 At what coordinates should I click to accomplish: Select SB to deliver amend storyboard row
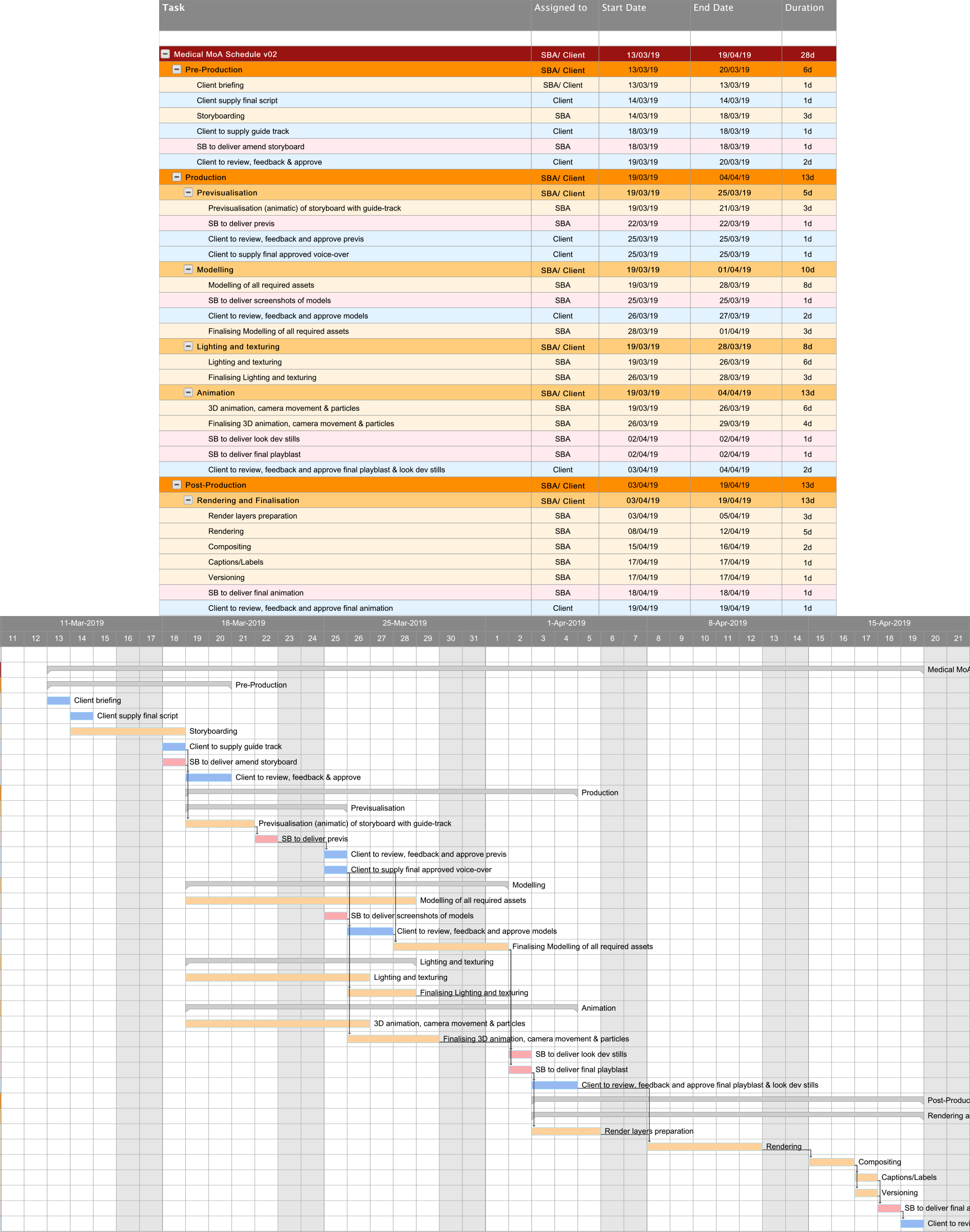497,146
